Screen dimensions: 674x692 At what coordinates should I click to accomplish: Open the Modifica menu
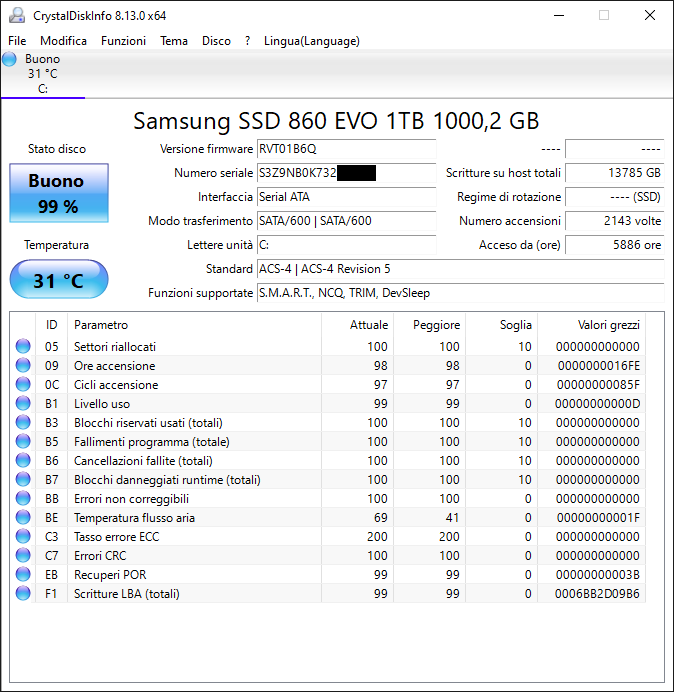(x=64, y=41)
